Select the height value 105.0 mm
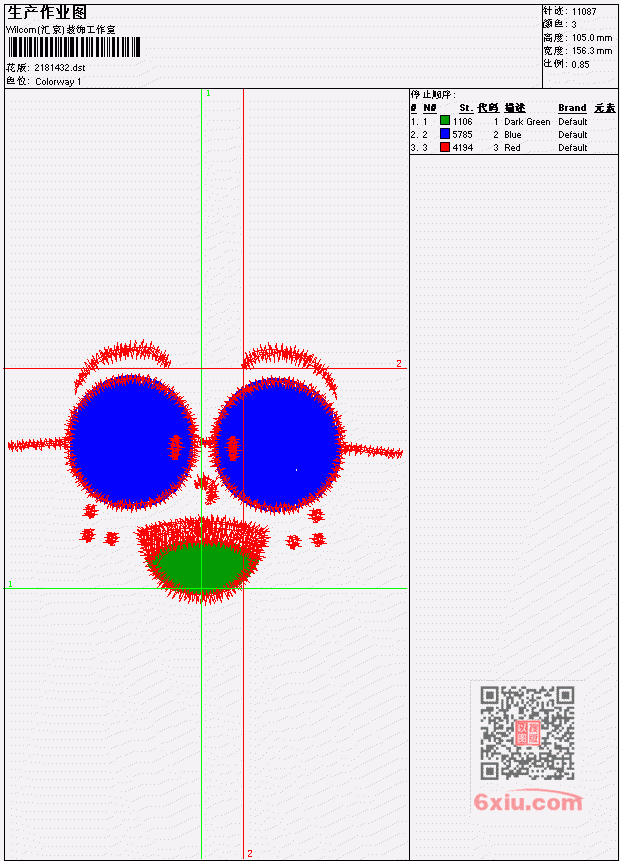620x861 pixels. tap(592, 38)
